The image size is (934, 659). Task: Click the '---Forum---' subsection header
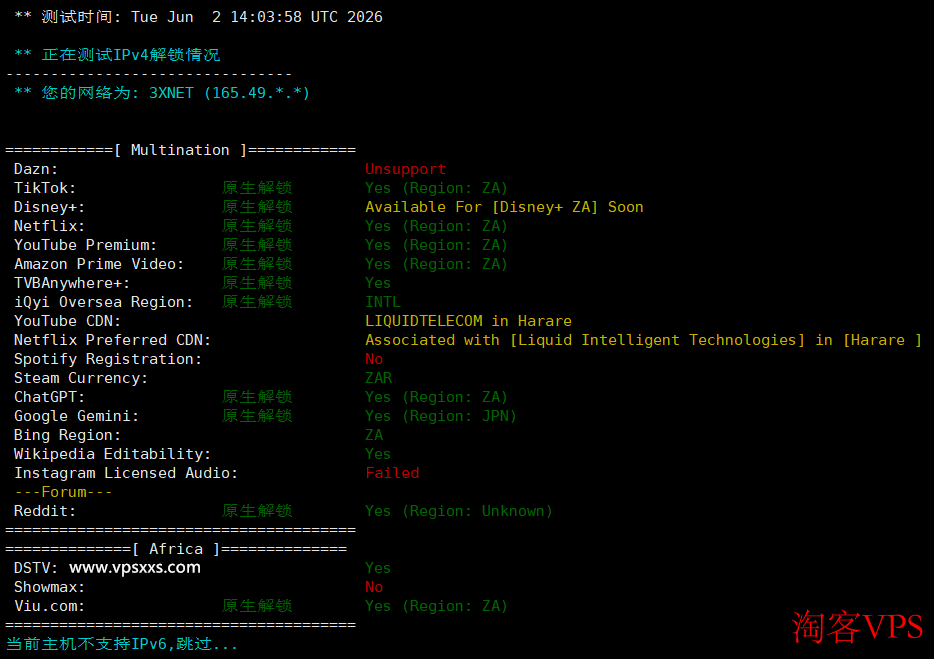tap(63, 493)
